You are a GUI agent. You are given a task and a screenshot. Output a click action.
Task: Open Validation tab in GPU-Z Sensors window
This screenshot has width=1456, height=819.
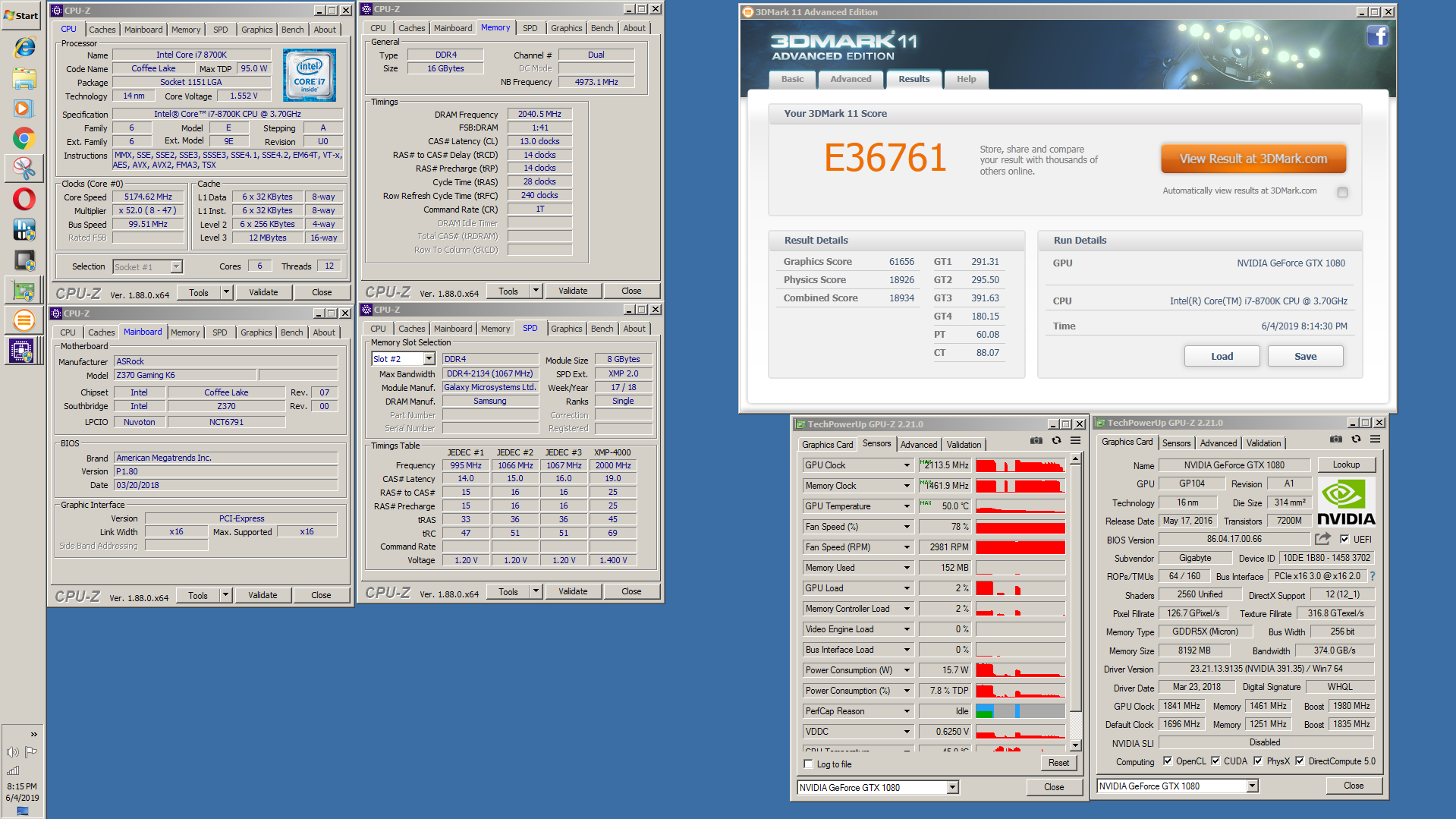tap(964, 445)
